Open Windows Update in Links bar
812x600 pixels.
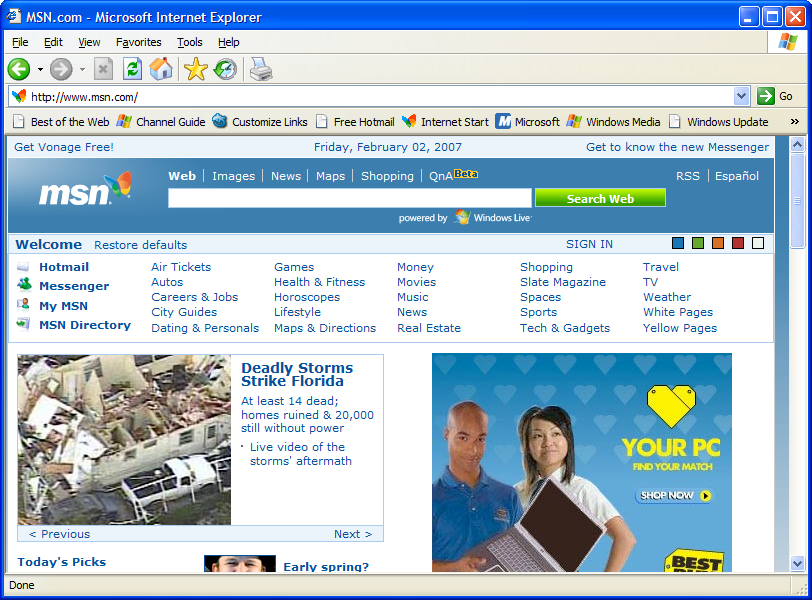point(719,122)
